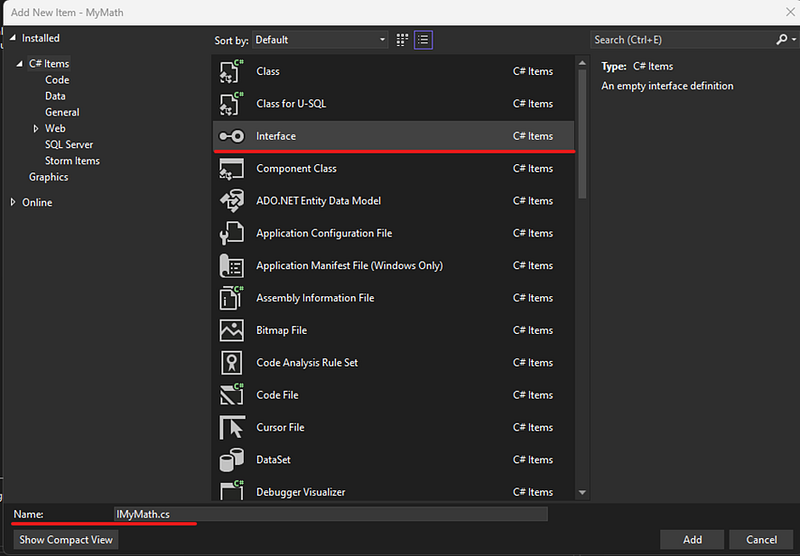Image resolution: width=800 pixels, height=556 pixels.
Task: Click 'Debugger Visualizer' template name
Action: coord(301,492)
